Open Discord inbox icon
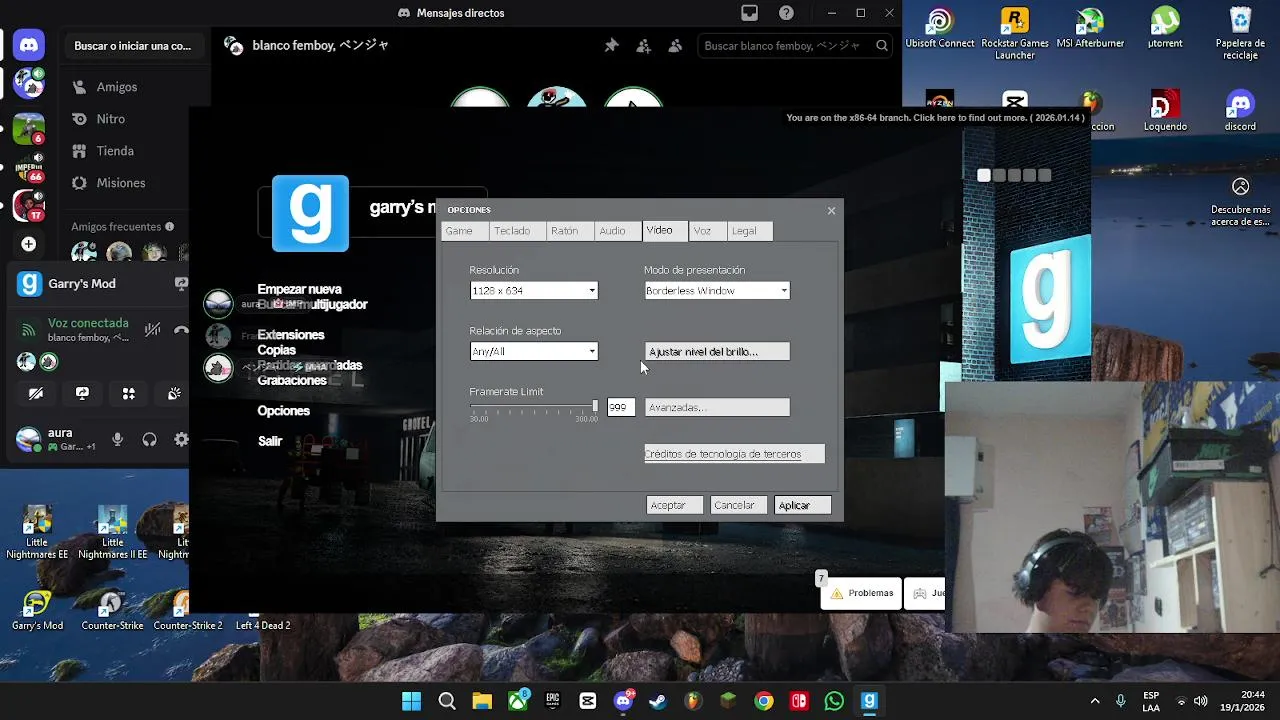The image size is (1280, 720). pos(749,13)
